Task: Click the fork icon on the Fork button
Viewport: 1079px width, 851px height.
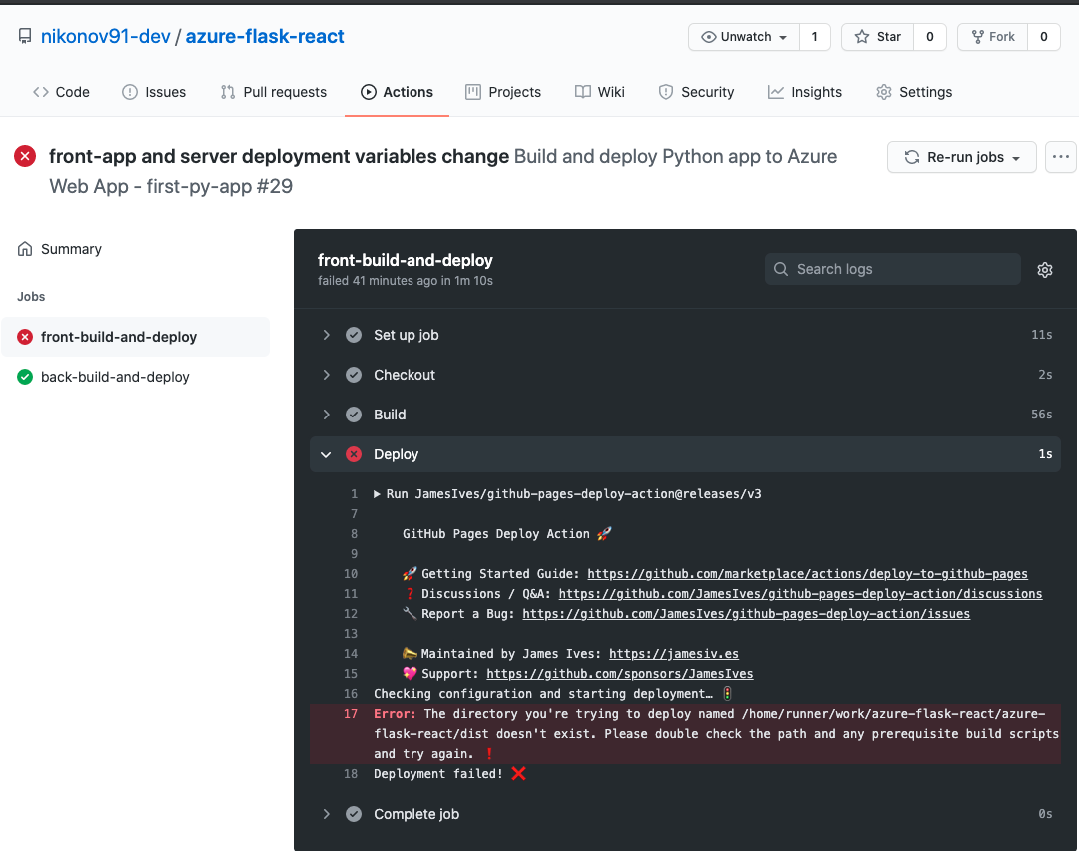Action: 977,36
